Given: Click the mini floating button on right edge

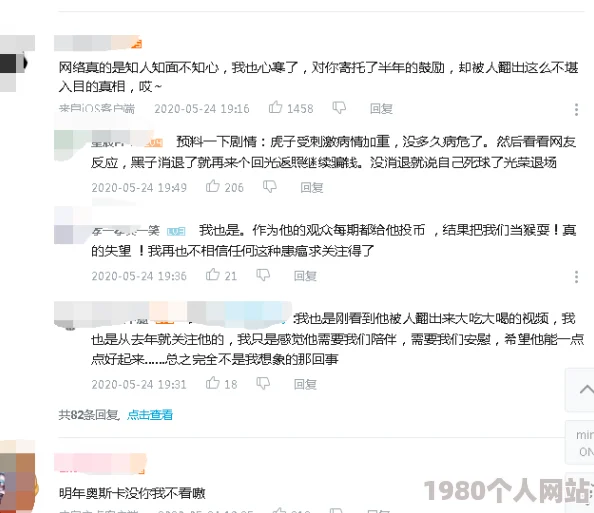Looking at the screenshot, I should click(x=580, y=443).
